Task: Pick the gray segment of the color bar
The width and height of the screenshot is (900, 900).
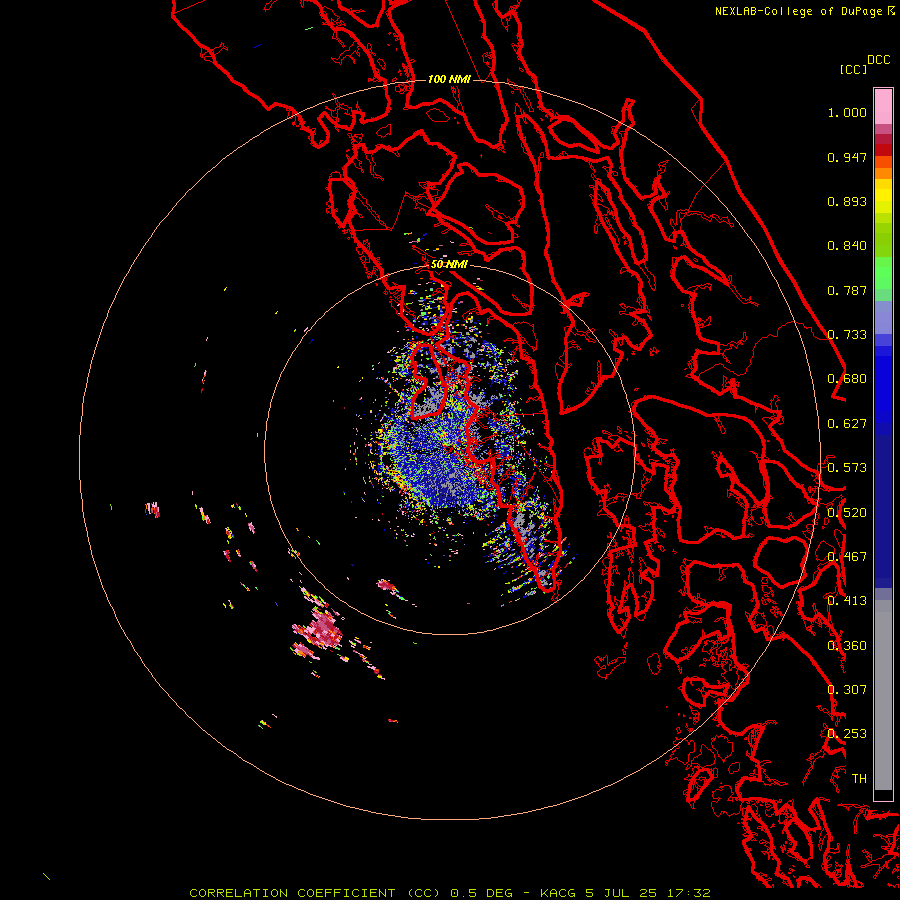Action: click(x=883, y=695)
